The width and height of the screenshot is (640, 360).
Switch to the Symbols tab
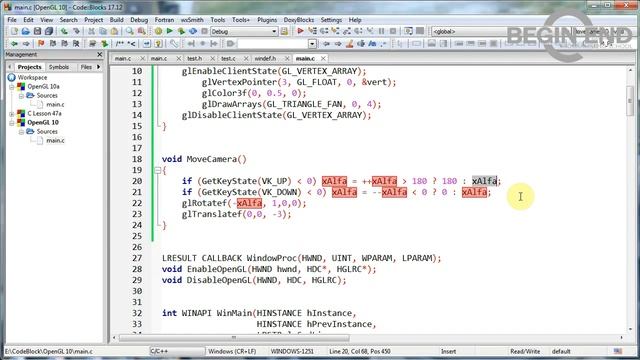59,67
